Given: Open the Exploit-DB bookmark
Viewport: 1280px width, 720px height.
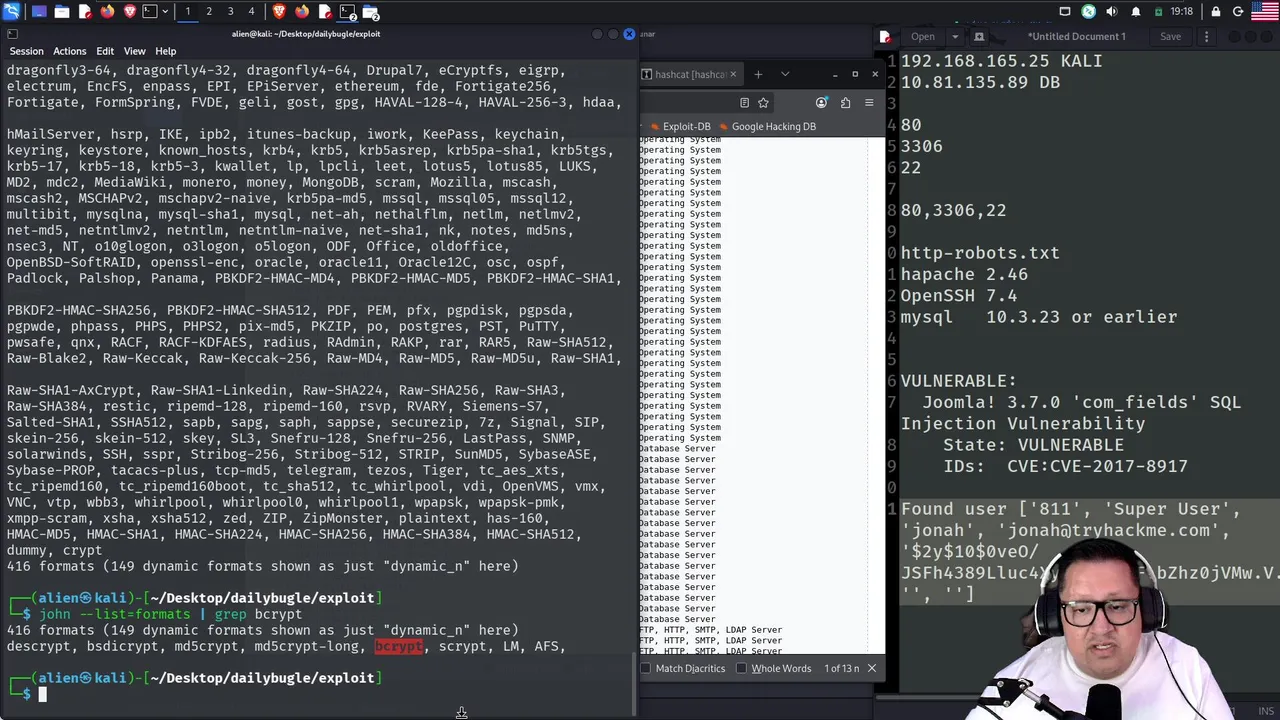Looking at the screenshot, I should (x=679, y=127).
